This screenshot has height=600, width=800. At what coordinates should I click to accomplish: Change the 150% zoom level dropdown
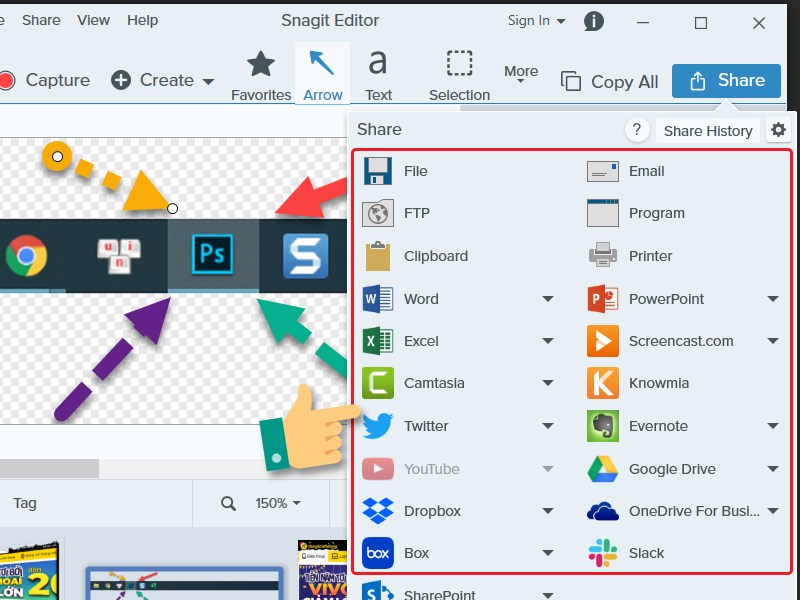(x=278, y=504)
